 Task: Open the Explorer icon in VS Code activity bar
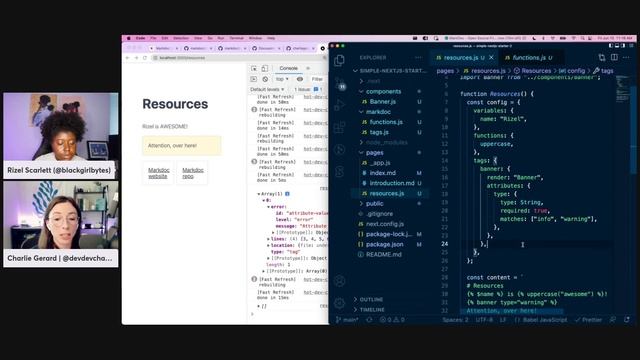339,61
